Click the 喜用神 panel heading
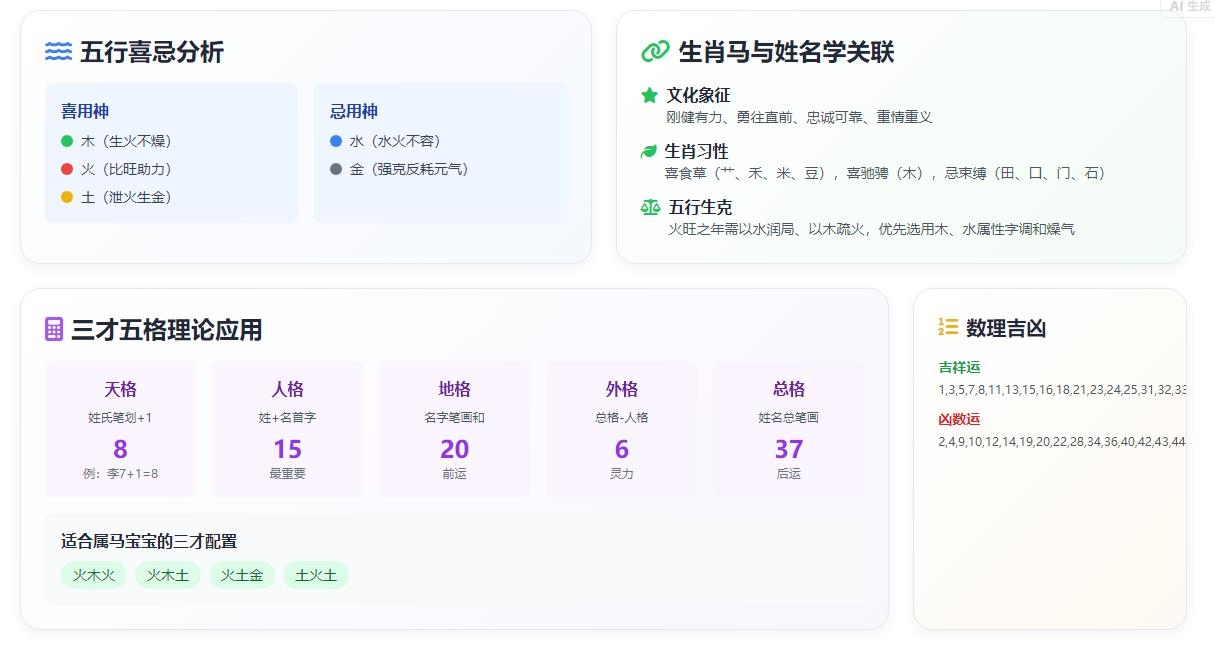1215x645 pixels. tap(85, 111)
